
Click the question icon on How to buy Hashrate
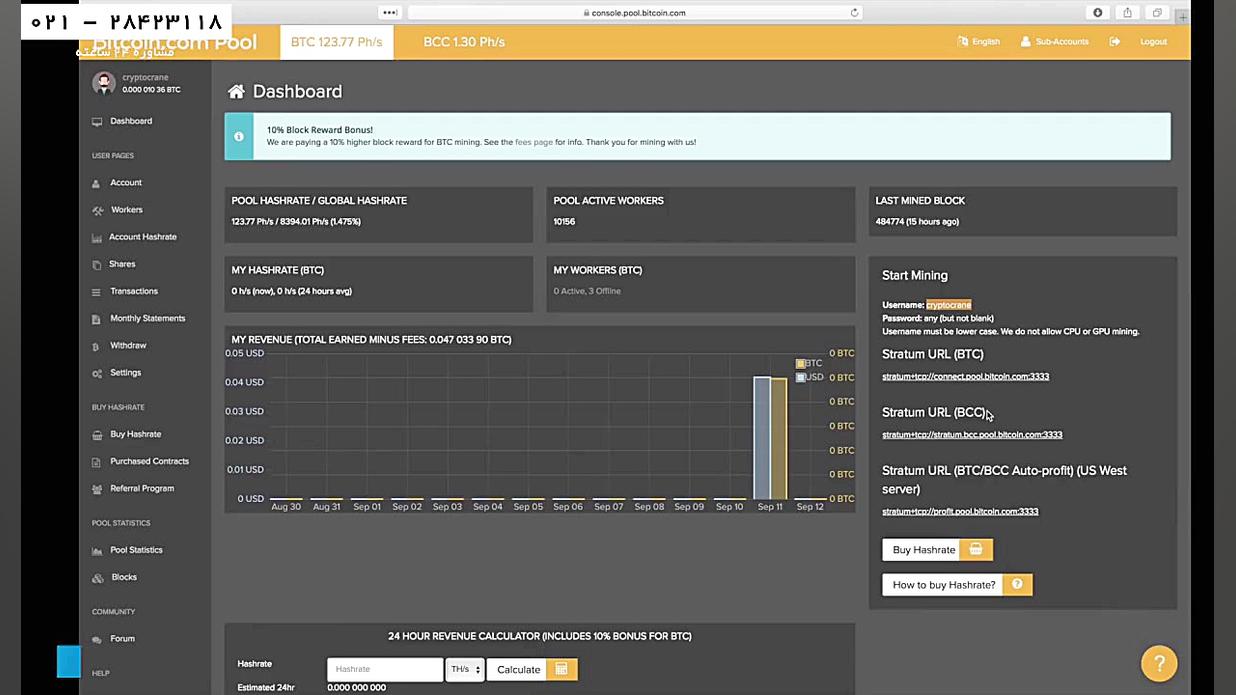[x=1017, y=585]
